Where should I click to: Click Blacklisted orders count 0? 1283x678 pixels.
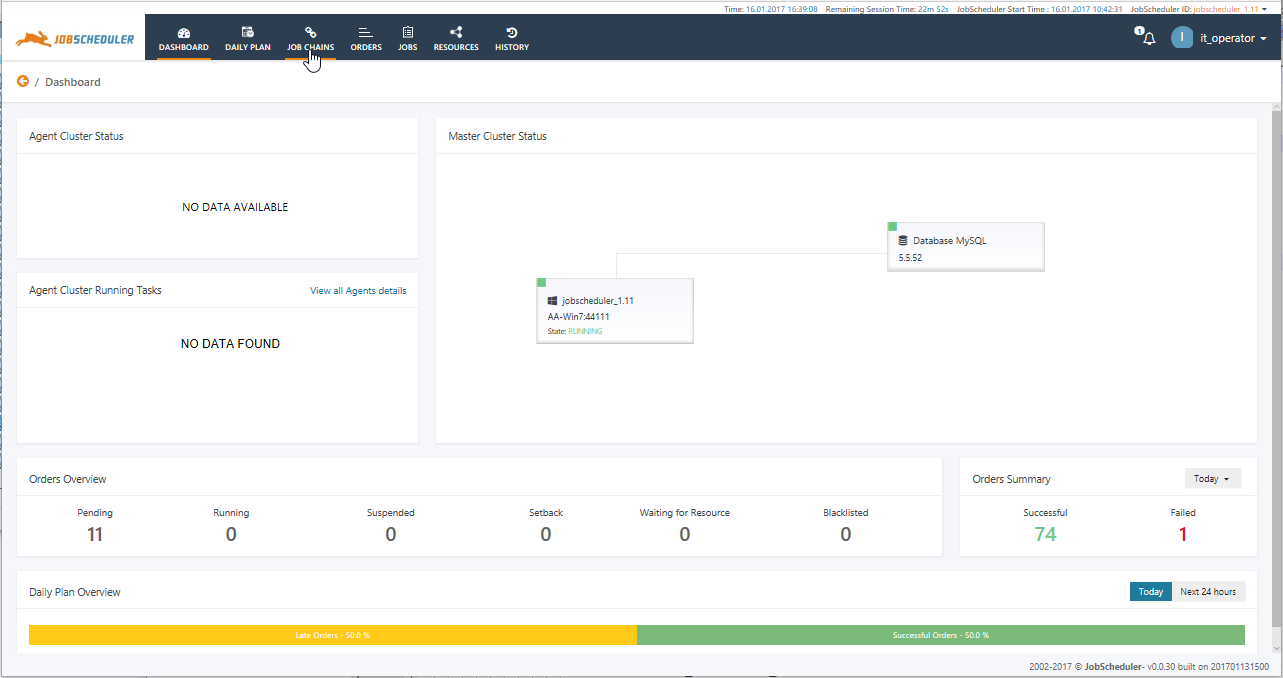click(x=846, y=535)
